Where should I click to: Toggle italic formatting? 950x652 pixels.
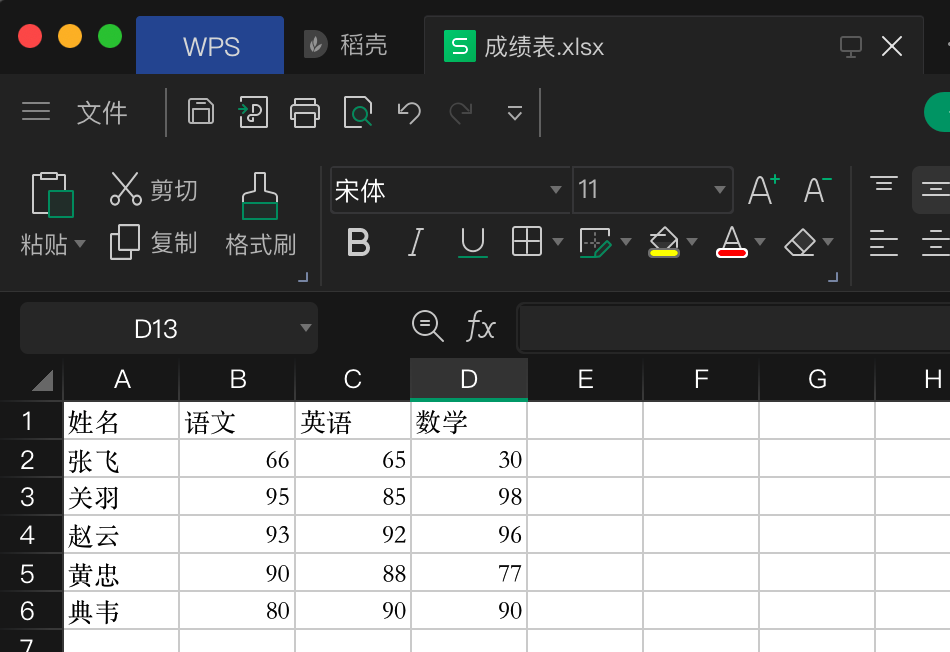(415, 242)
